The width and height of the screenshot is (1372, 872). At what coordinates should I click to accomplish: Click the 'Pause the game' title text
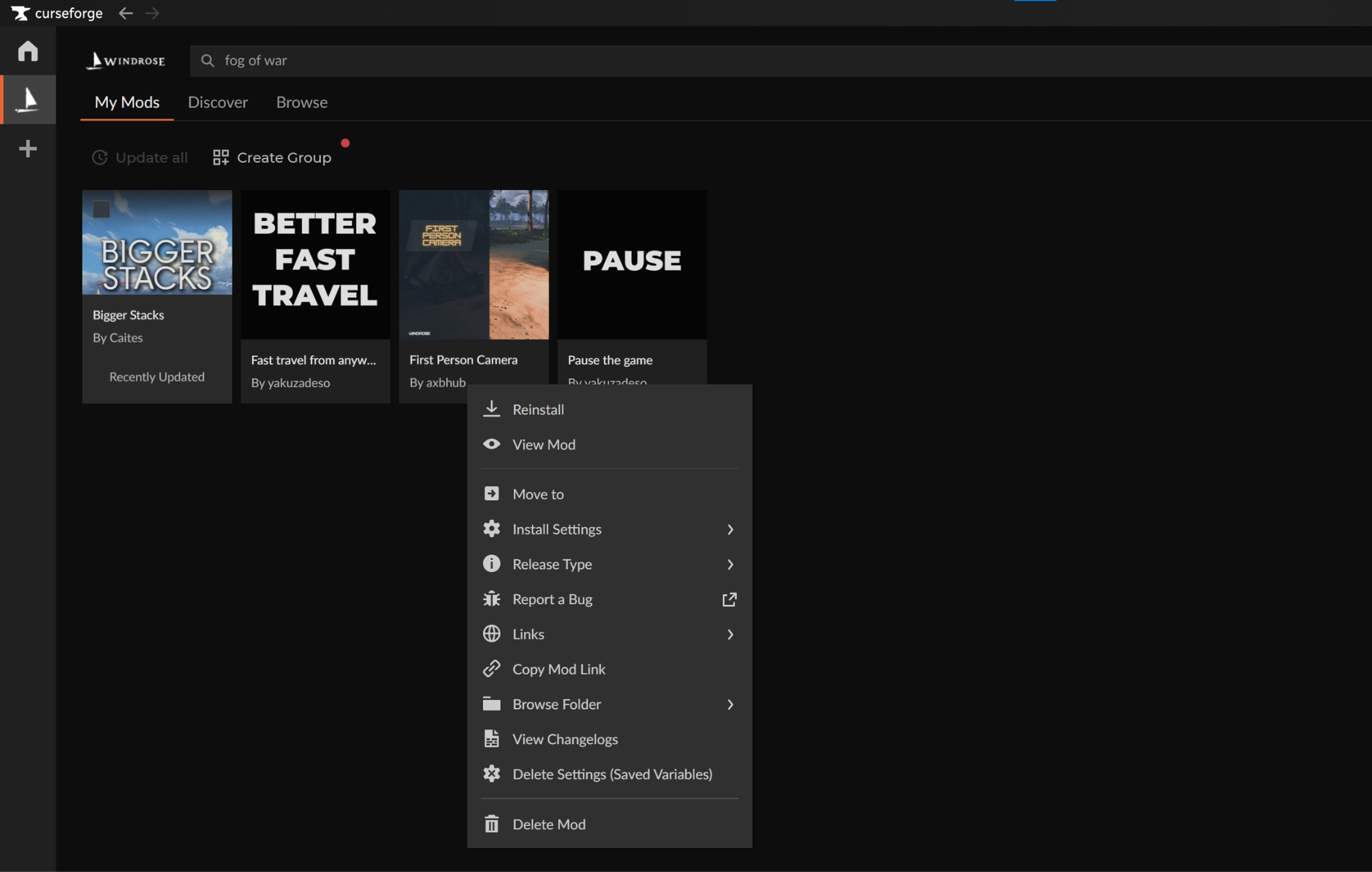tap(610, 360)
